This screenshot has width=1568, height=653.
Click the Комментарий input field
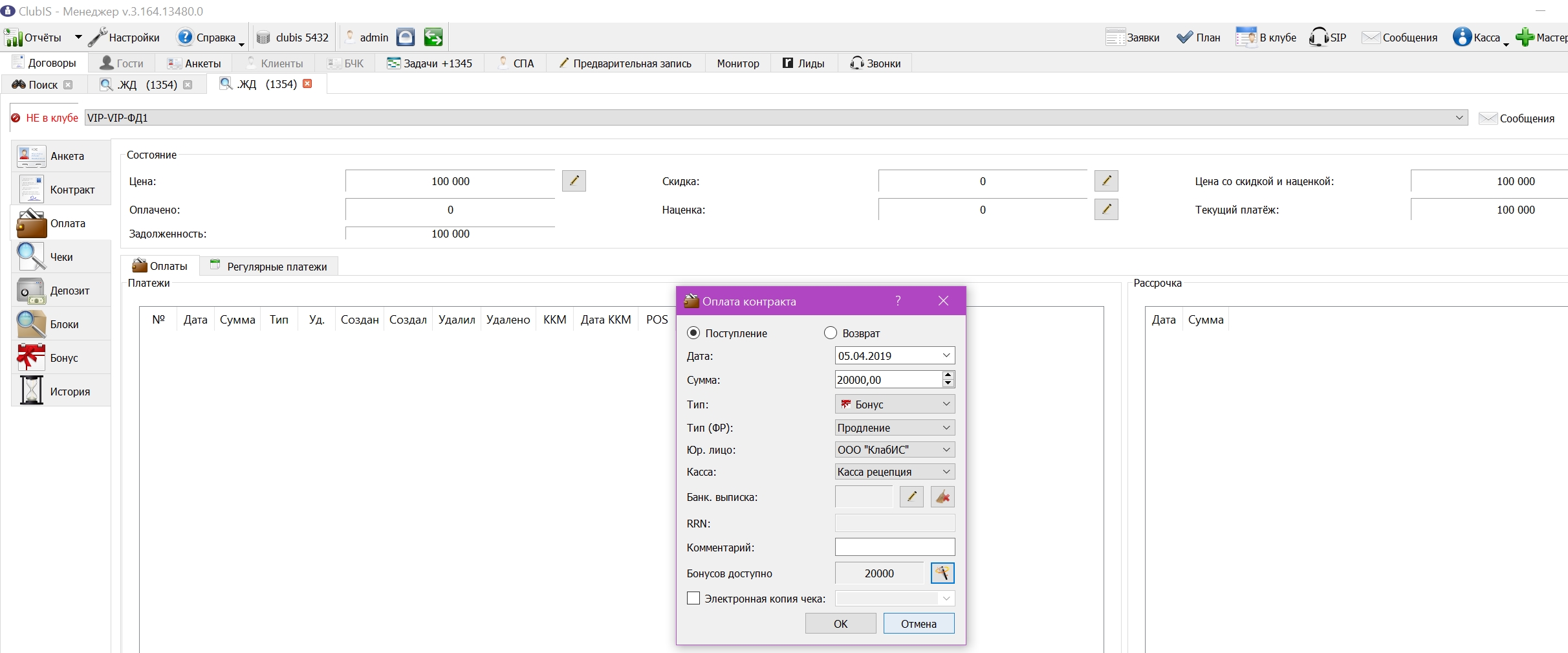895,547
